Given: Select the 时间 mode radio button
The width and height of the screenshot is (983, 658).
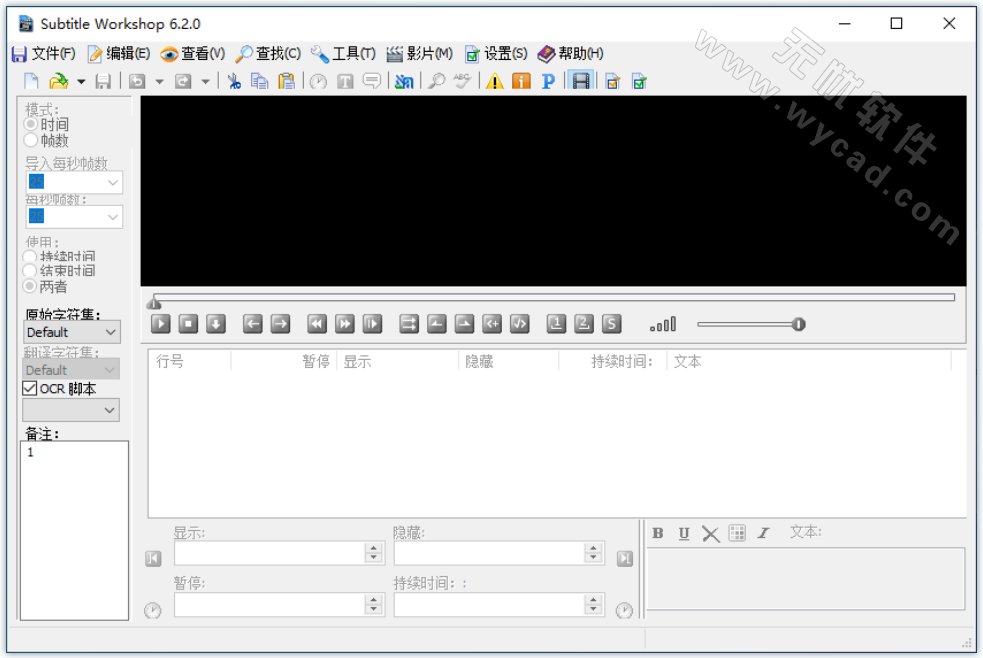Looking at the screenshot, I should [30, 124].
